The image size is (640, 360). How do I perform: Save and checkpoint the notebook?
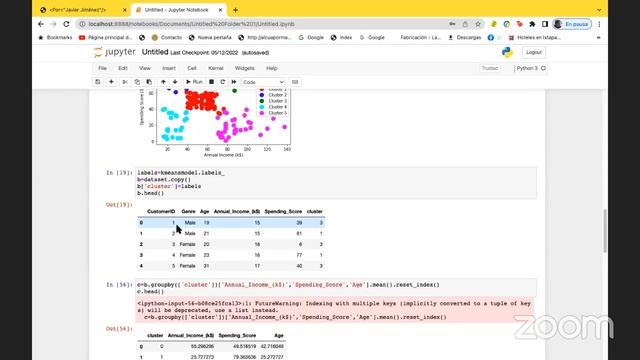coord(98,82)
